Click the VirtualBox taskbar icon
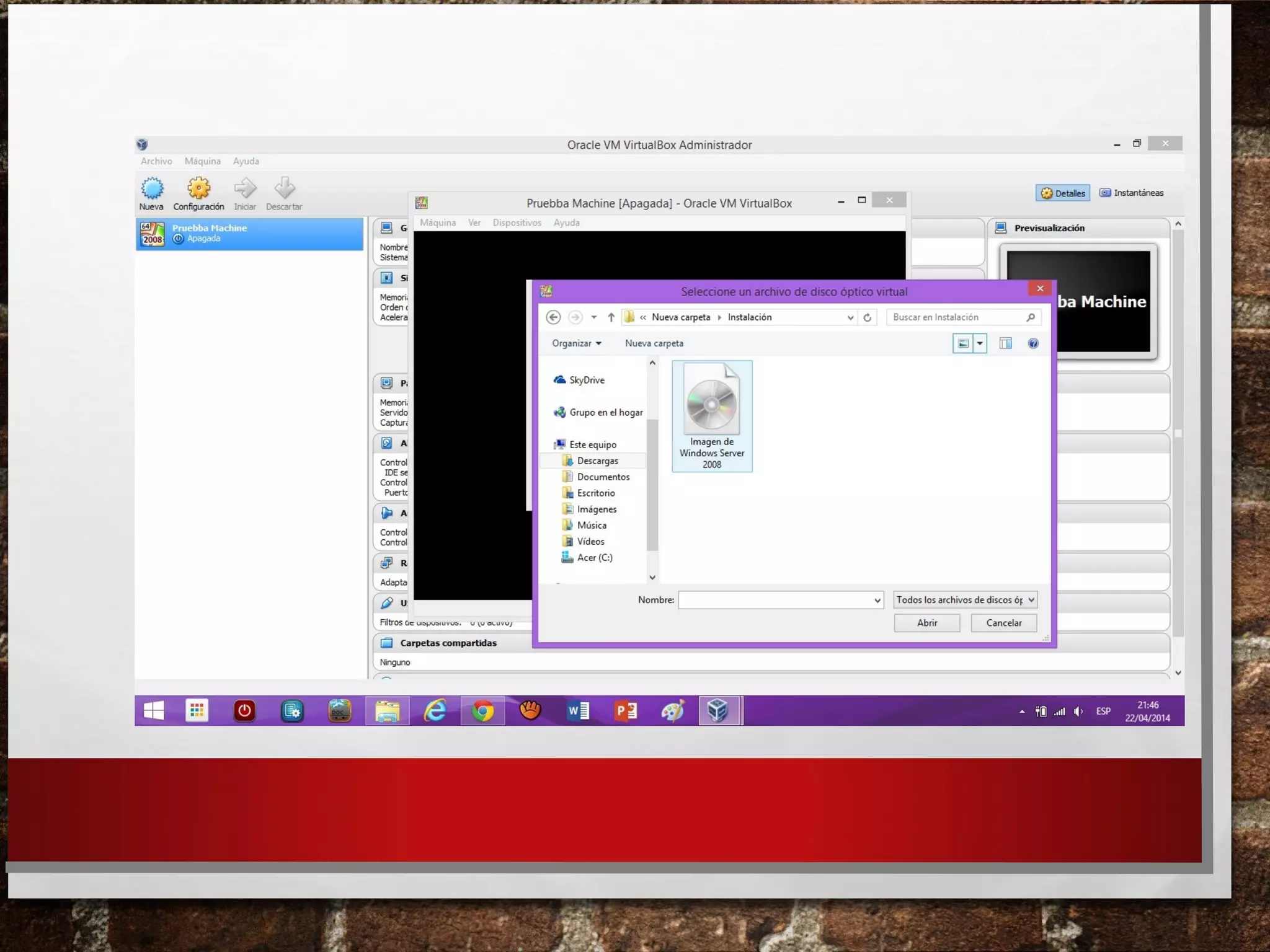1270x952 pixels. click(x=717, y=711)
